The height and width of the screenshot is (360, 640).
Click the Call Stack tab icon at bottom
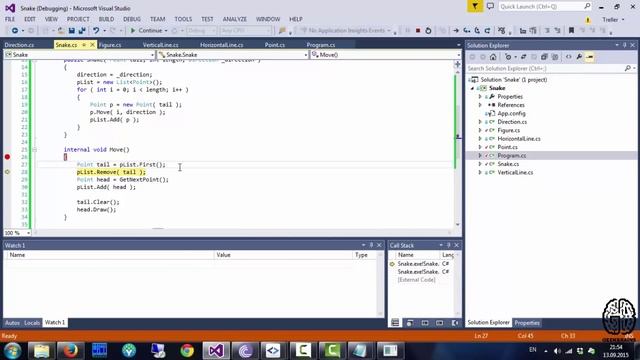point(395,323)
